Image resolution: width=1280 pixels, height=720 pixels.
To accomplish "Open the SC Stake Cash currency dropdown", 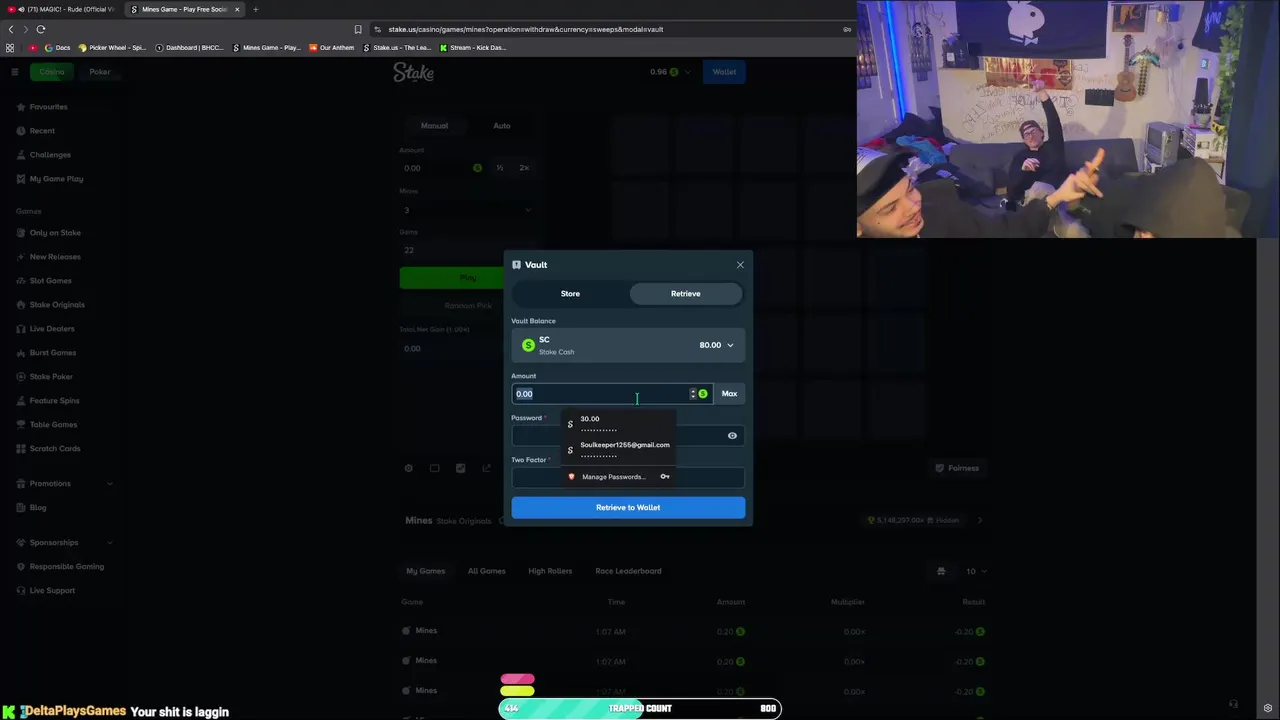I will click(x=628, y=345).
